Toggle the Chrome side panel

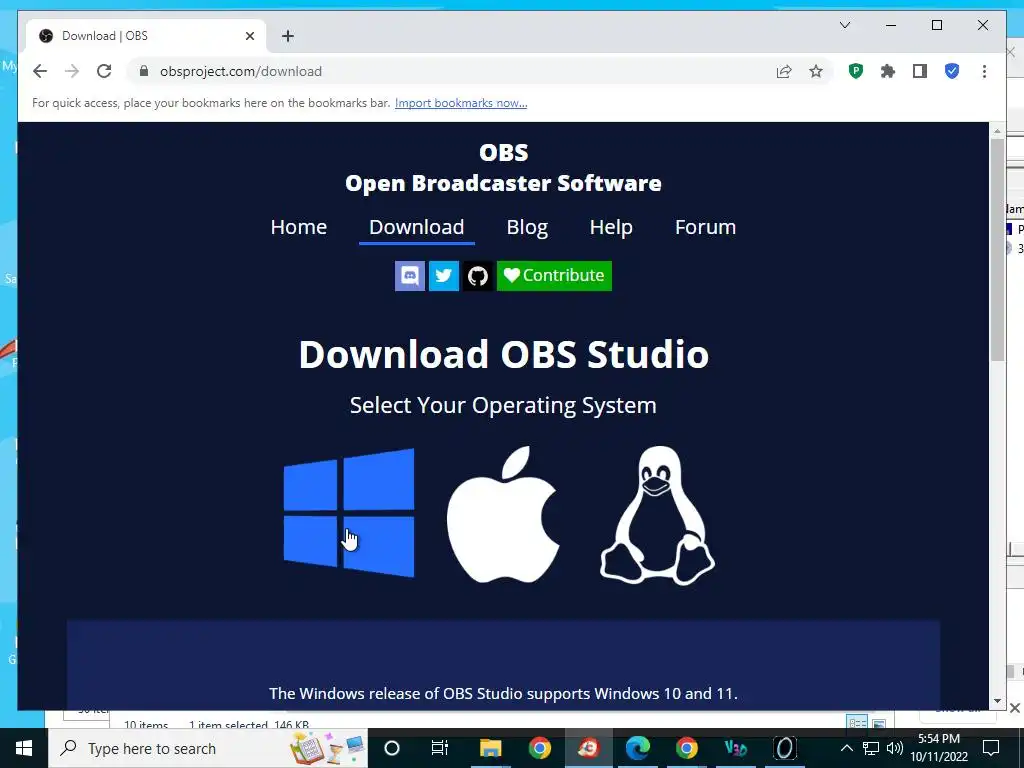coord(920,71)
